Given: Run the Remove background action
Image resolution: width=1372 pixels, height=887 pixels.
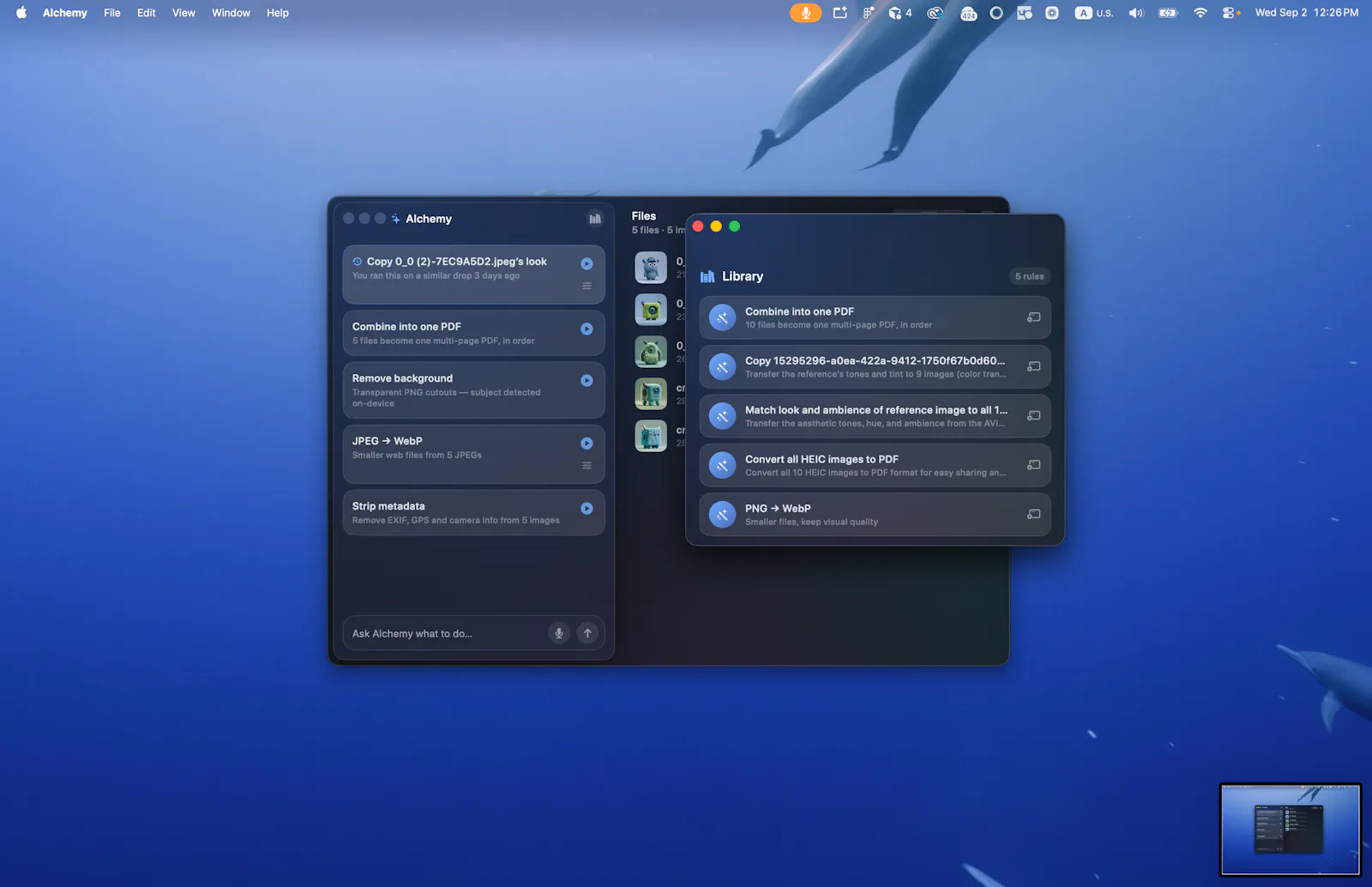Looking at the screenshot, I should [587, 380].
